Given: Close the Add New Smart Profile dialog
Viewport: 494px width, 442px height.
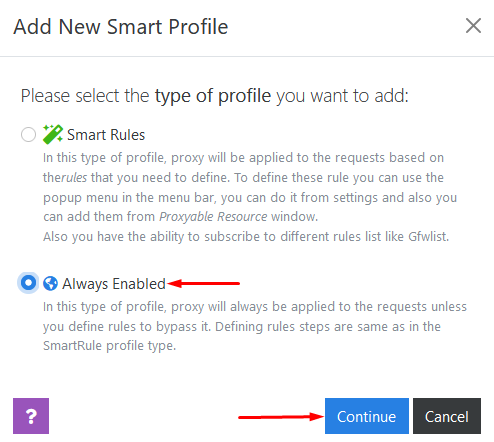Looking at the screenshot, I should [x=473, y=26].
